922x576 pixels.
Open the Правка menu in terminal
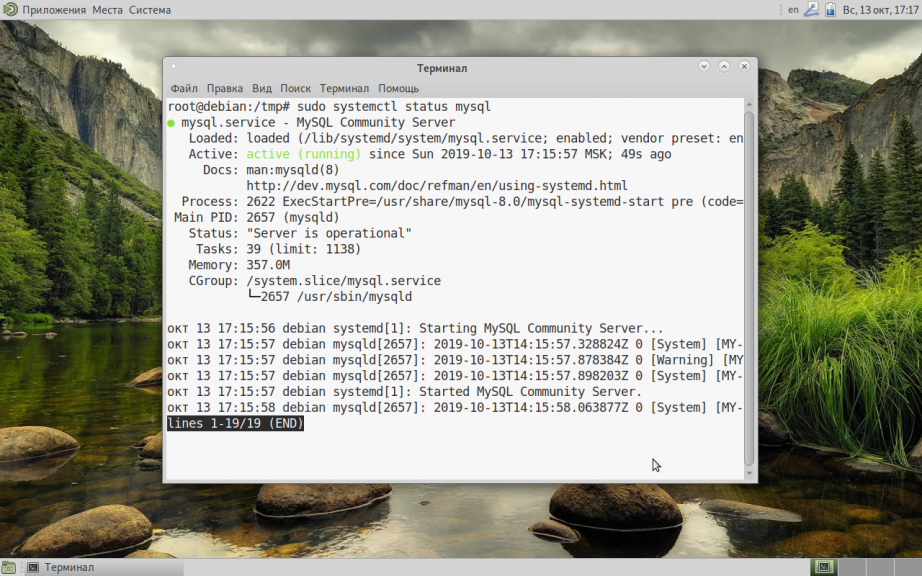coord(225,88)
